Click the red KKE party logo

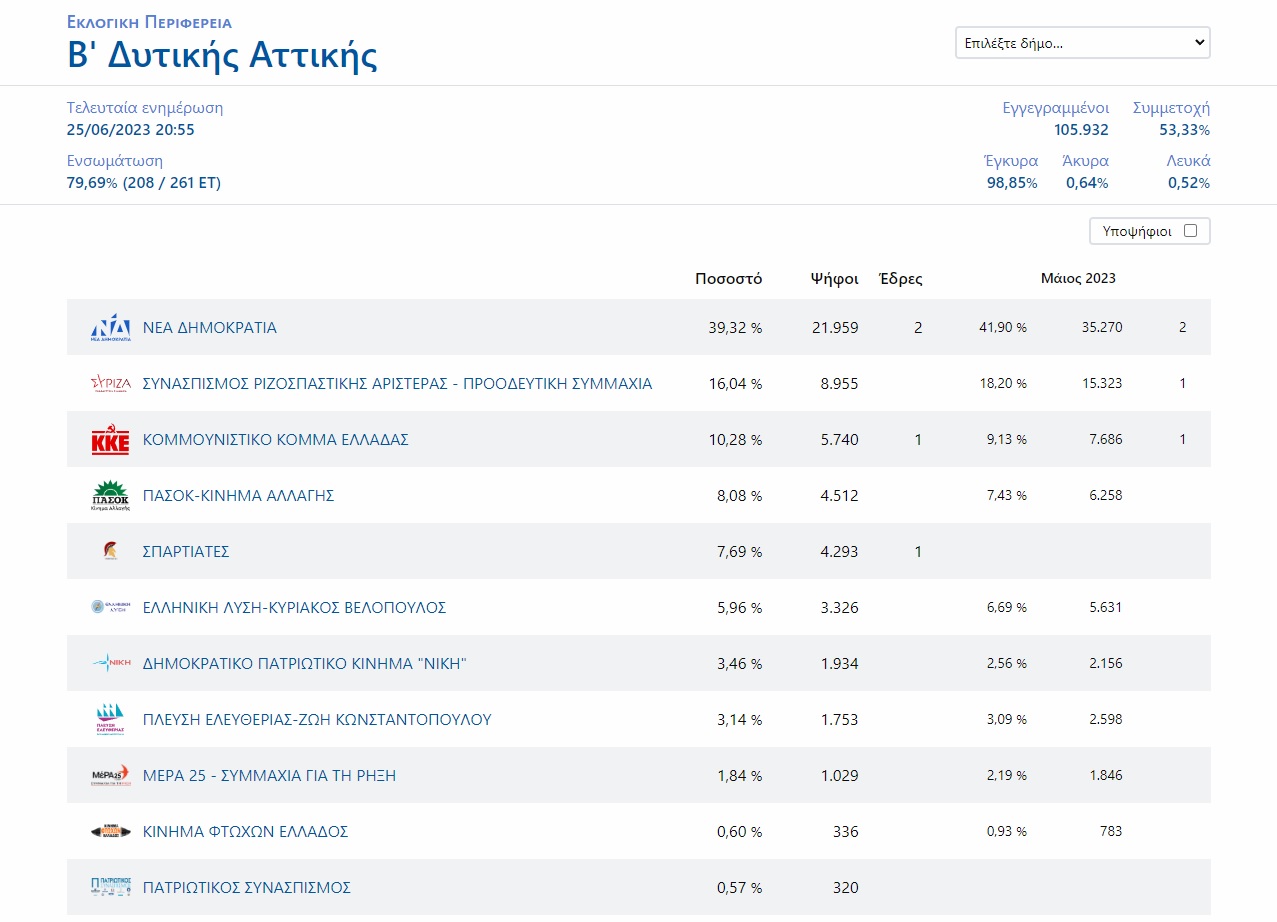click(x=110, y=440)
